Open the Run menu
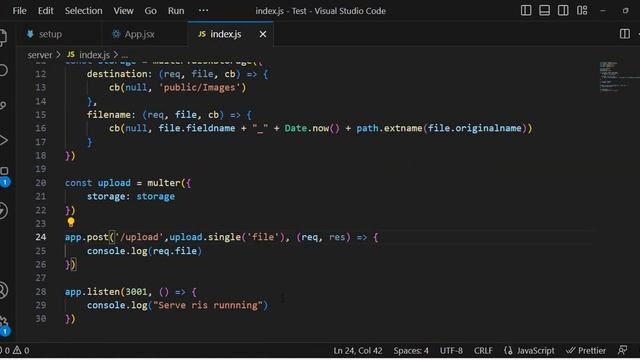 point(176,11)
